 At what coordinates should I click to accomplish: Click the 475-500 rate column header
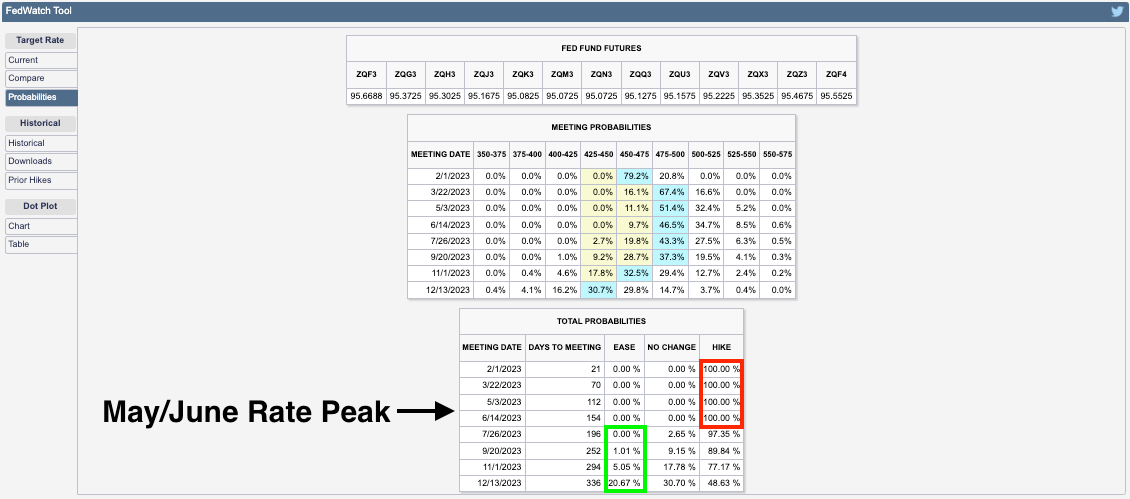670,154
